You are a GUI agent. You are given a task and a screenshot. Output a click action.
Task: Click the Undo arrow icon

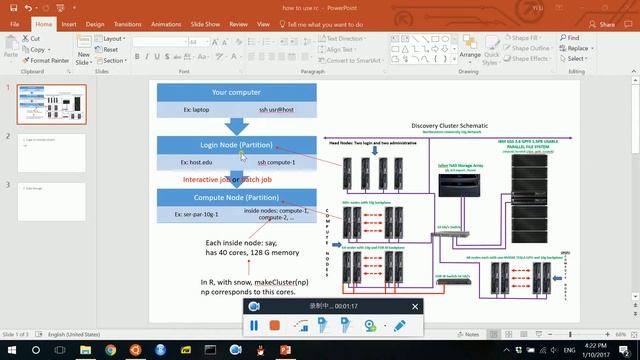click(28, 8)
